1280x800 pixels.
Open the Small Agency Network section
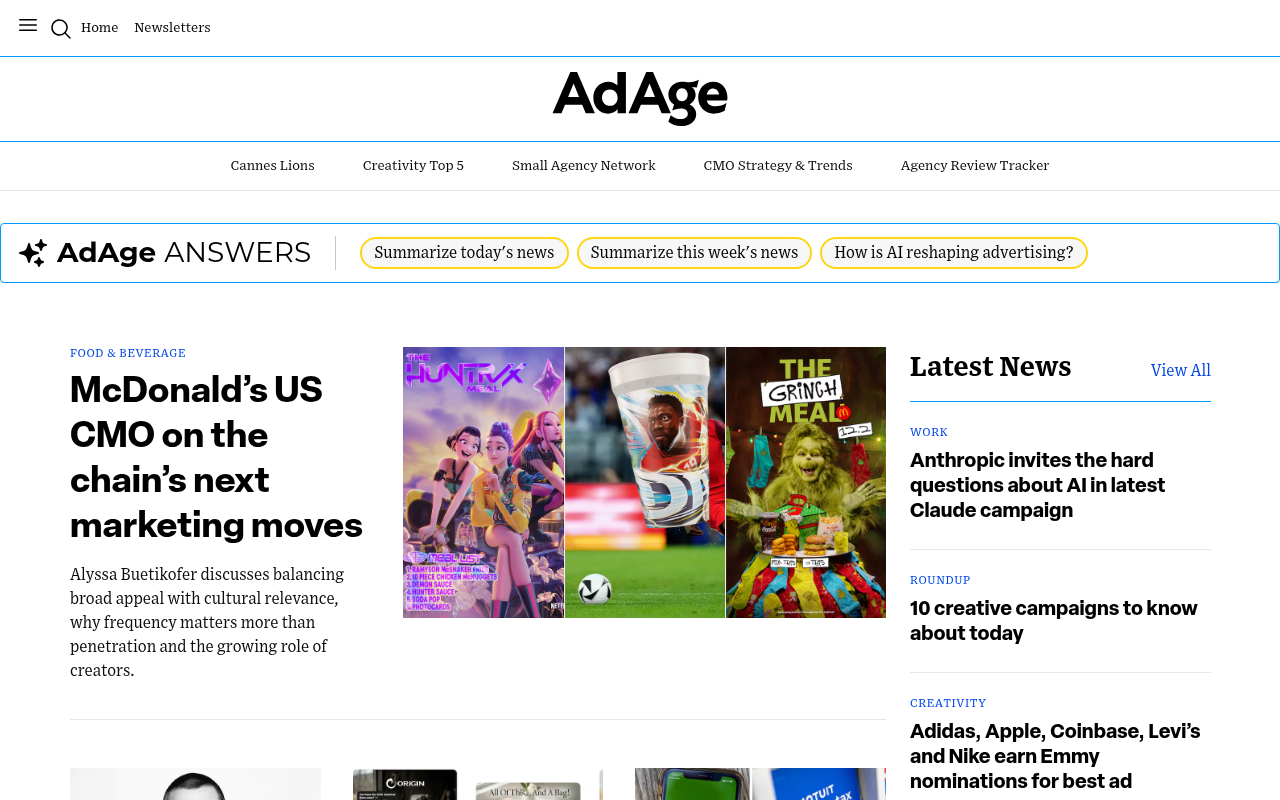[584, 165]
